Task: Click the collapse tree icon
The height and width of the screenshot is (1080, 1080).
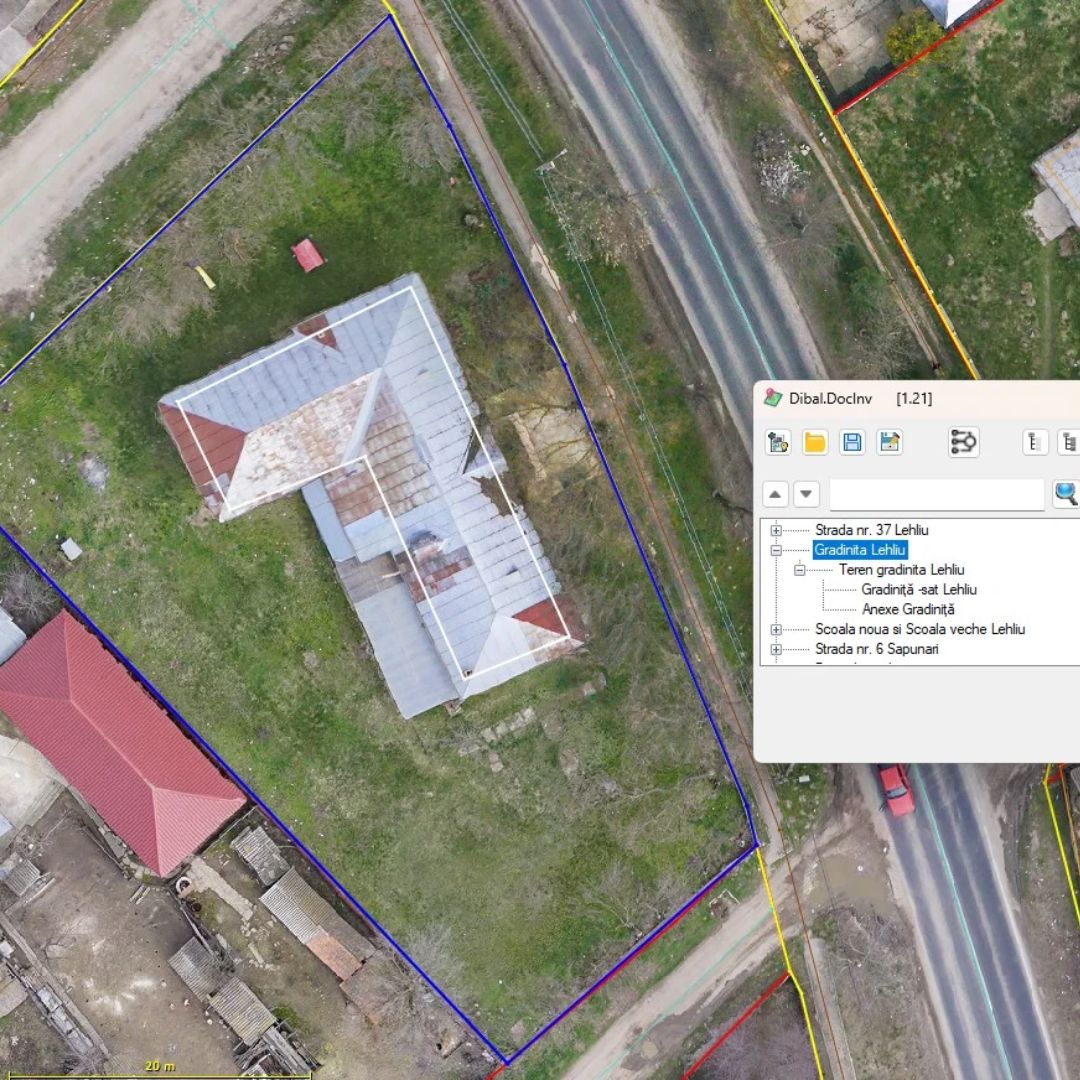Action: (1036, 442)
